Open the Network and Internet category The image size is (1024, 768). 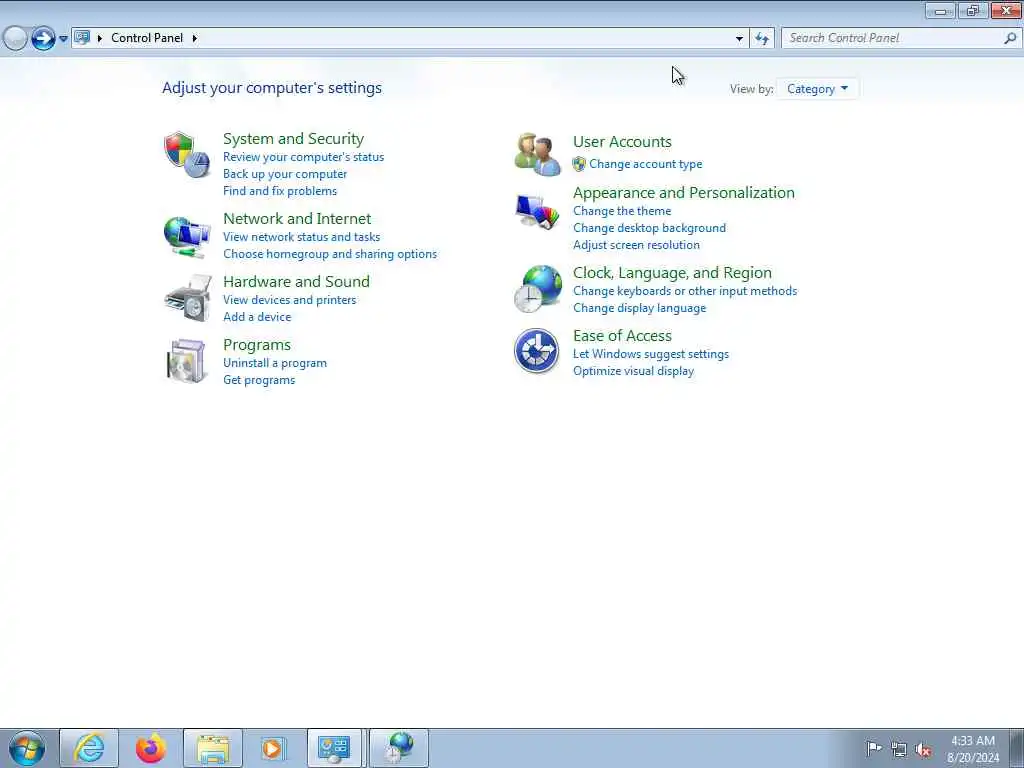pos(297,218)
